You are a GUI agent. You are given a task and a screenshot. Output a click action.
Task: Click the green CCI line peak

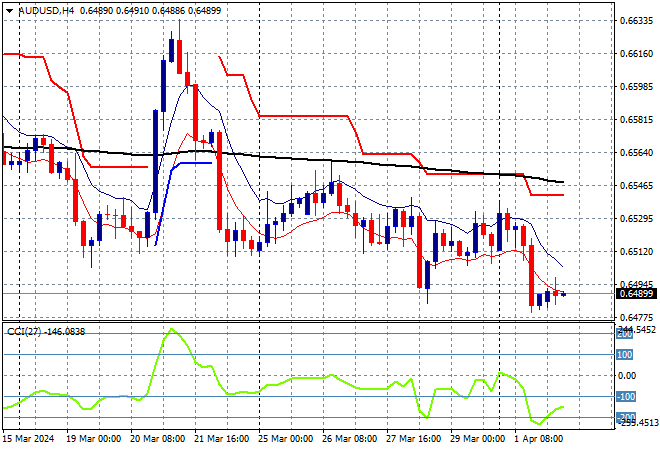click(171, 329)
